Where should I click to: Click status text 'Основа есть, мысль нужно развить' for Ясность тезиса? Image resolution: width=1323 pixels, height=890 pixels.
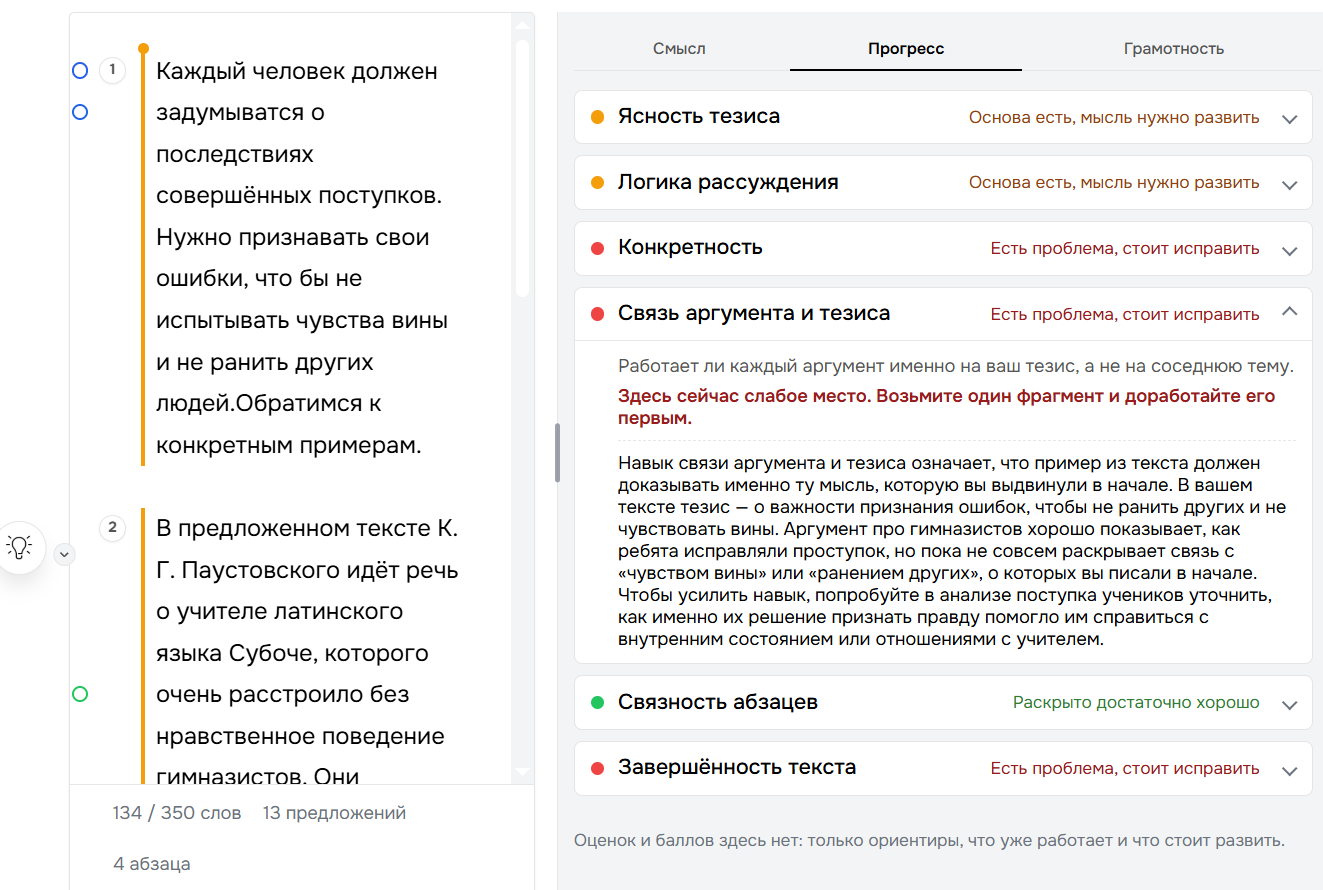pos(1114,117)
